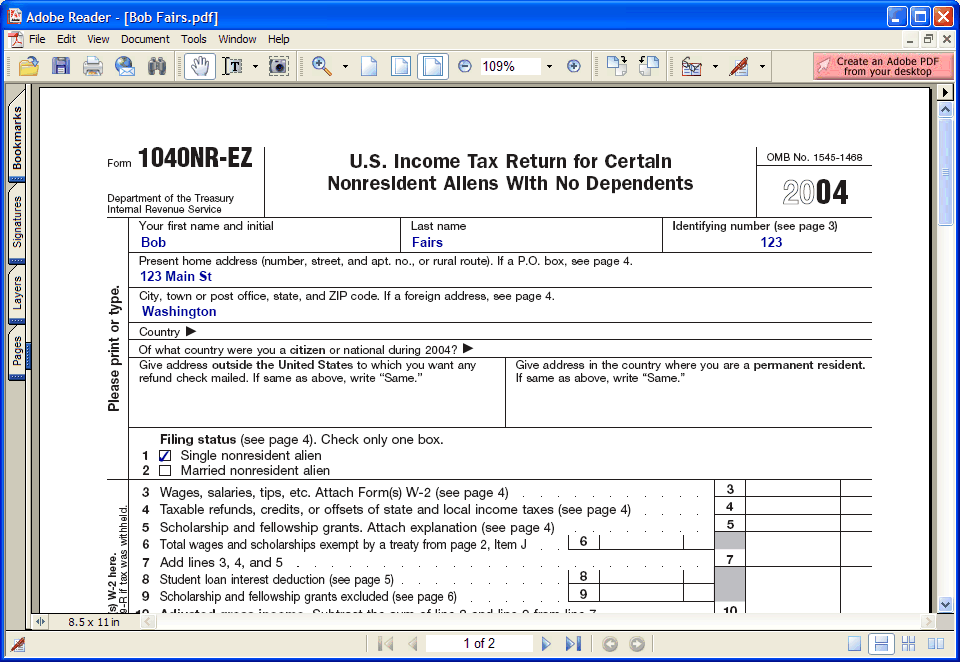960x662 pixels.
Task: Go to the last page
Action: click(x=573, y=644)
